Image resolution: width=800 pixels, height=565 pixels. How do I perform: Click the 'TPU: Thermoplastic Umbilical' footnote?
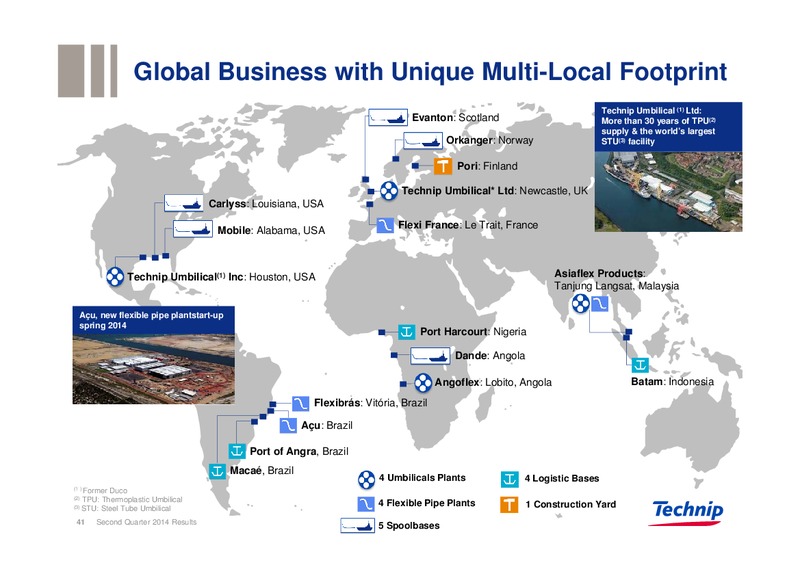click(128, 500)
